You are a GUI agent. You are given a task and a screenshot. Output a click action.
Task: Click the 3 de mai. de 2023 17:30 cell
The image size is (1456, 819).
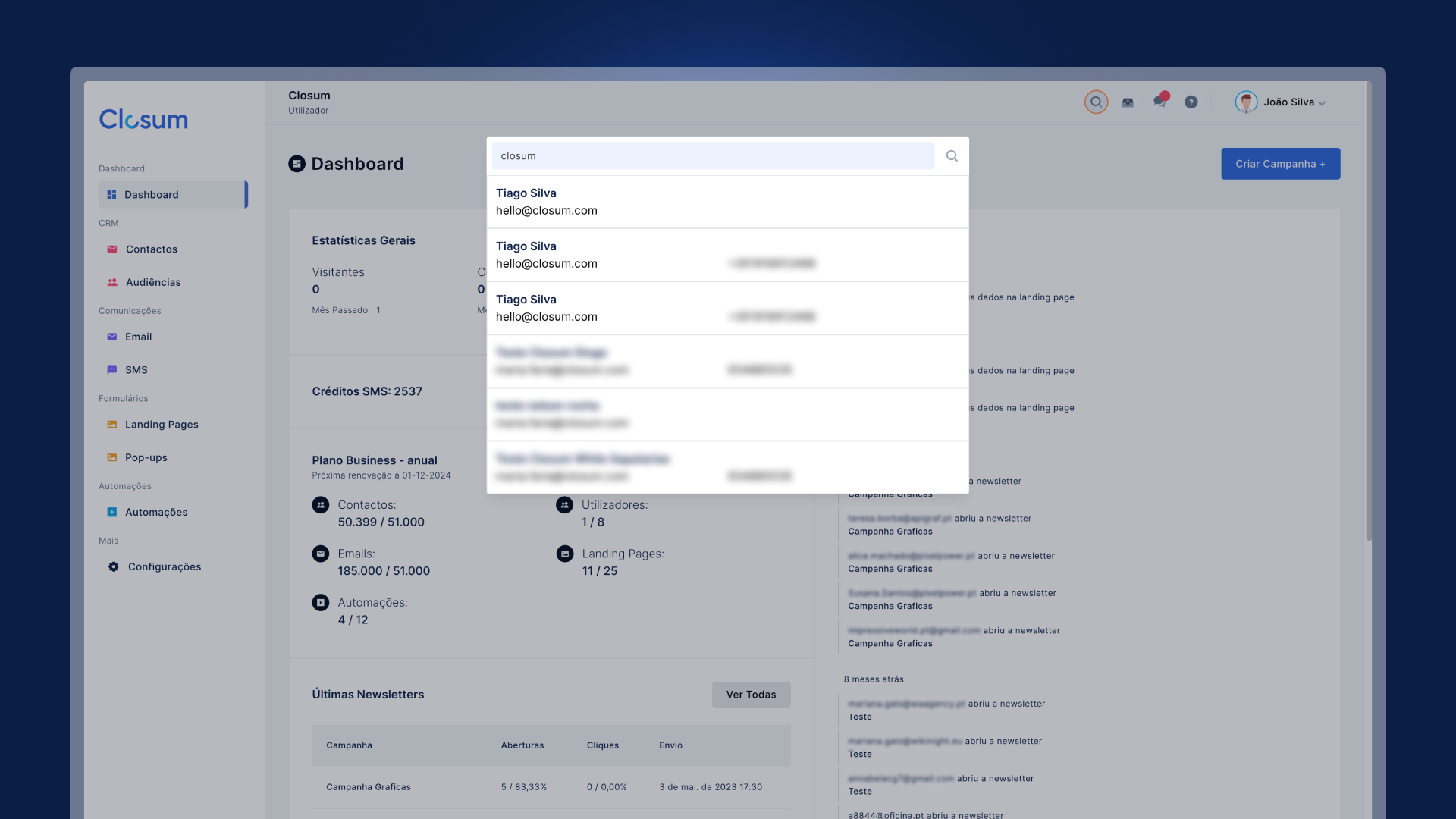tap(711, 787)
